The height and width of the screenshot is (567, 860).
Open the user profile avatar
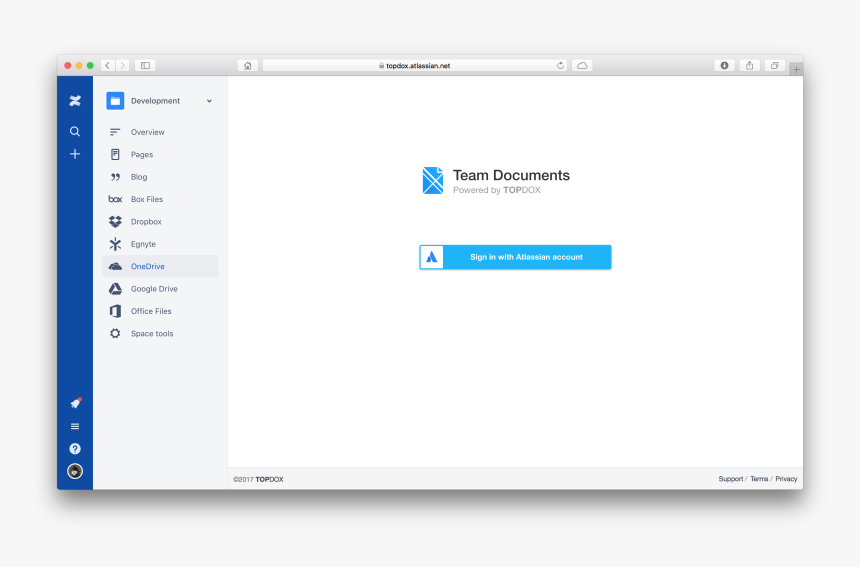click(75, 471)
